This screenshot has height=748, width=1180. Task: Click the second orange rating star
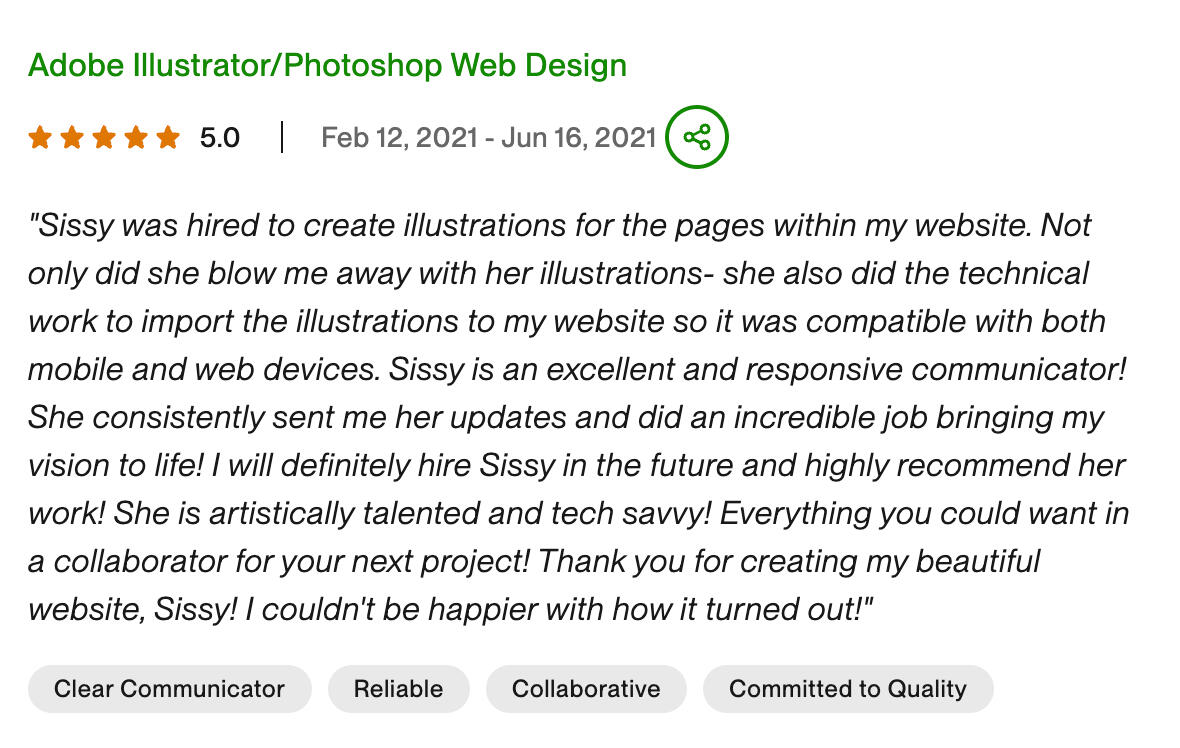tap(72, 137)
